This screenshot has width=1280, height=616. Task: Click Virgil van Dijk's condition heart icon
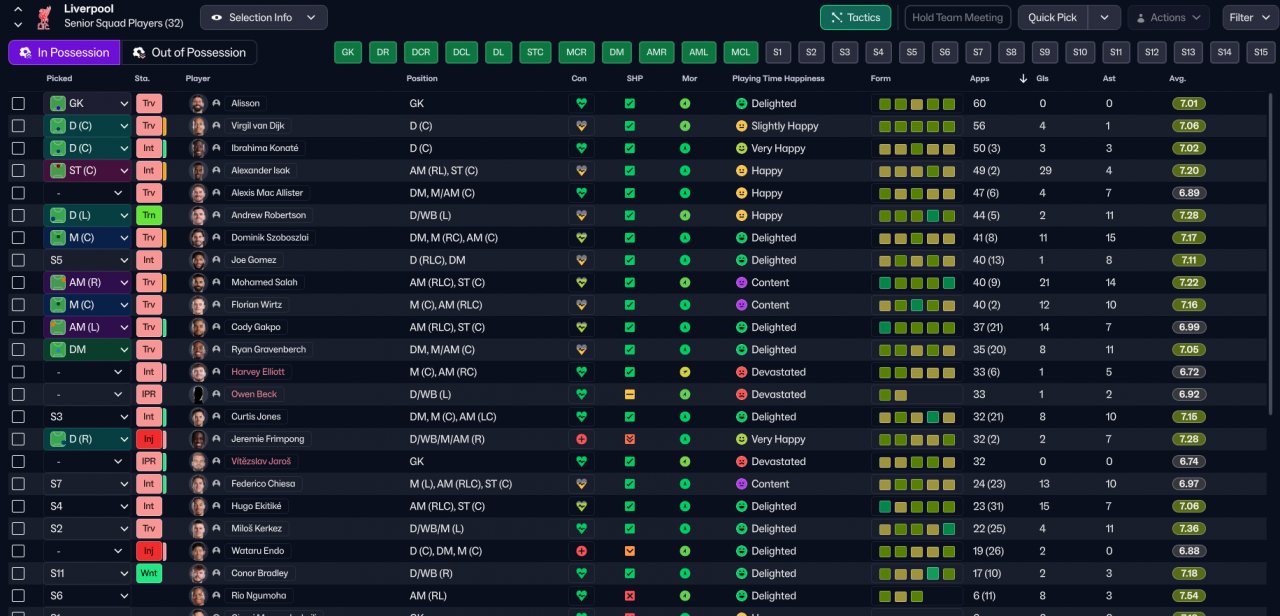[580, 126]
